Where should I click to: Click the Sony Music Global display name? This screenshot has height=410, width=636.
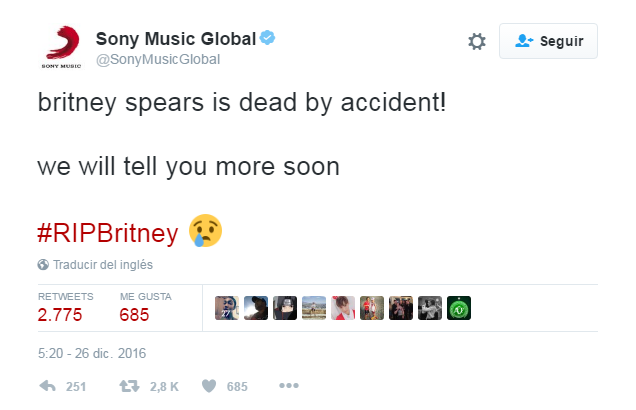(x=175, y=38)
